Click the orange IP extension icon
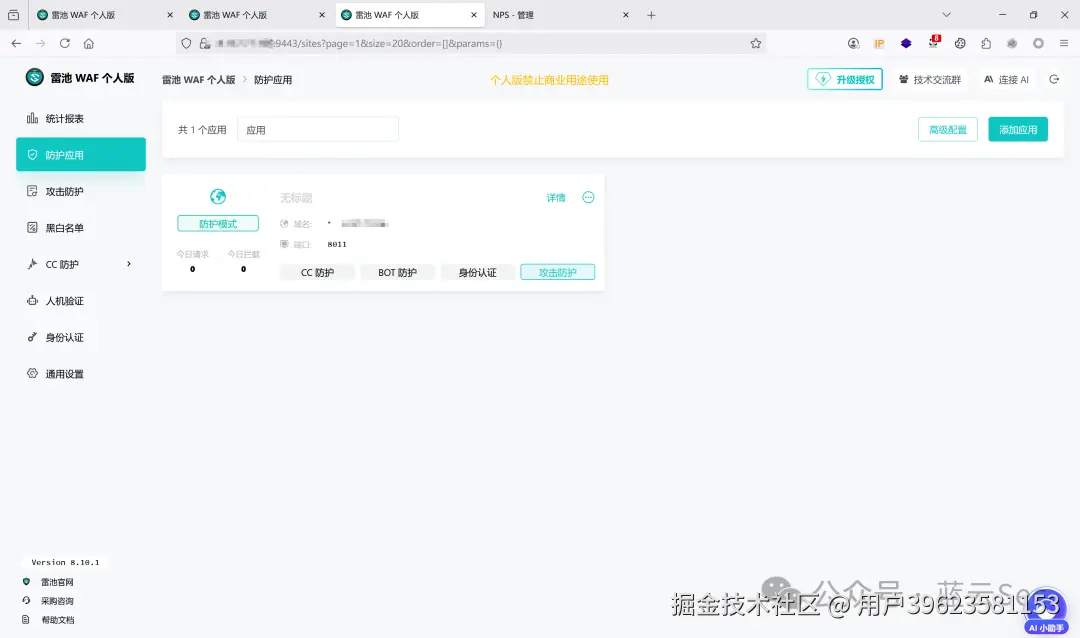Screen dimensions: 1080x638 tap(880, 43)
